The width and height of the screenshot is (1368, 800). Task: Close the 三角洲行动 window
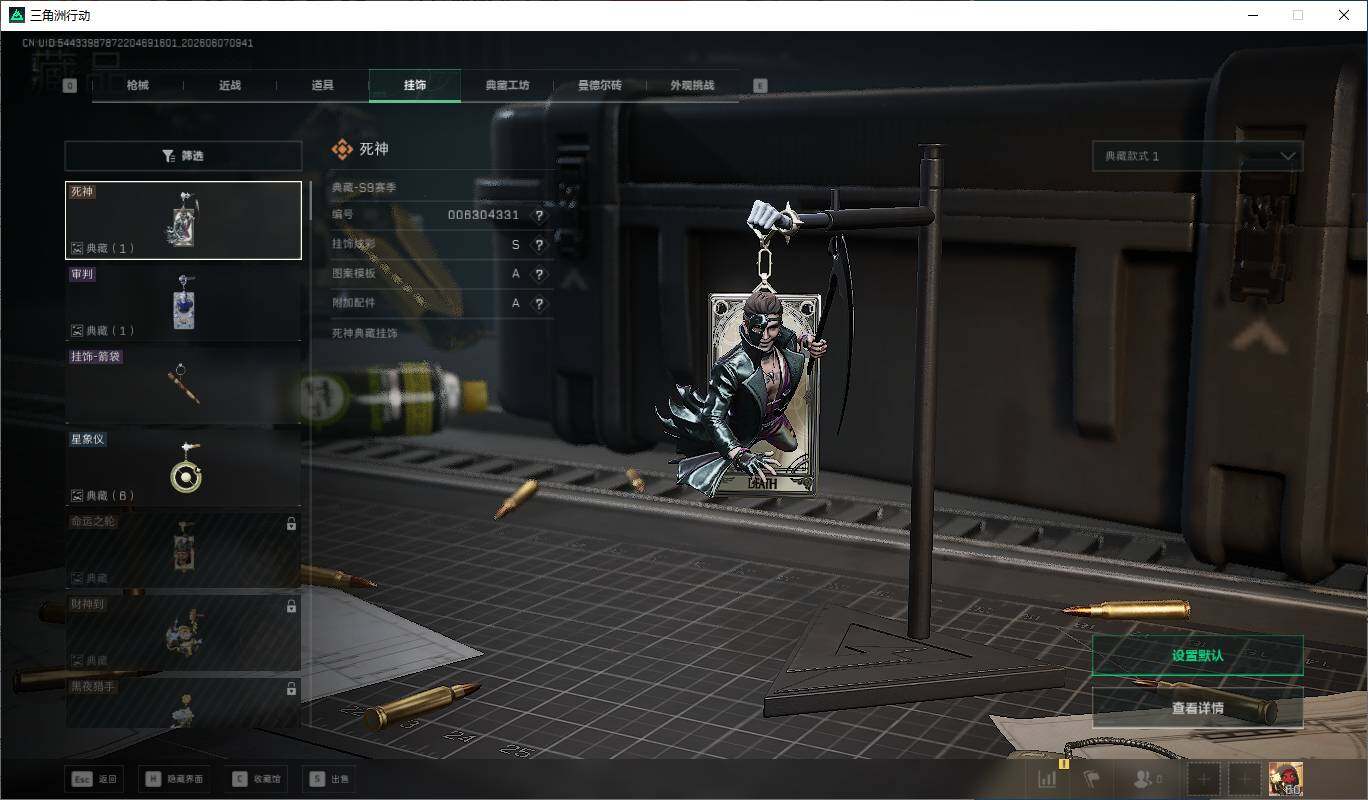[1344, 15]
